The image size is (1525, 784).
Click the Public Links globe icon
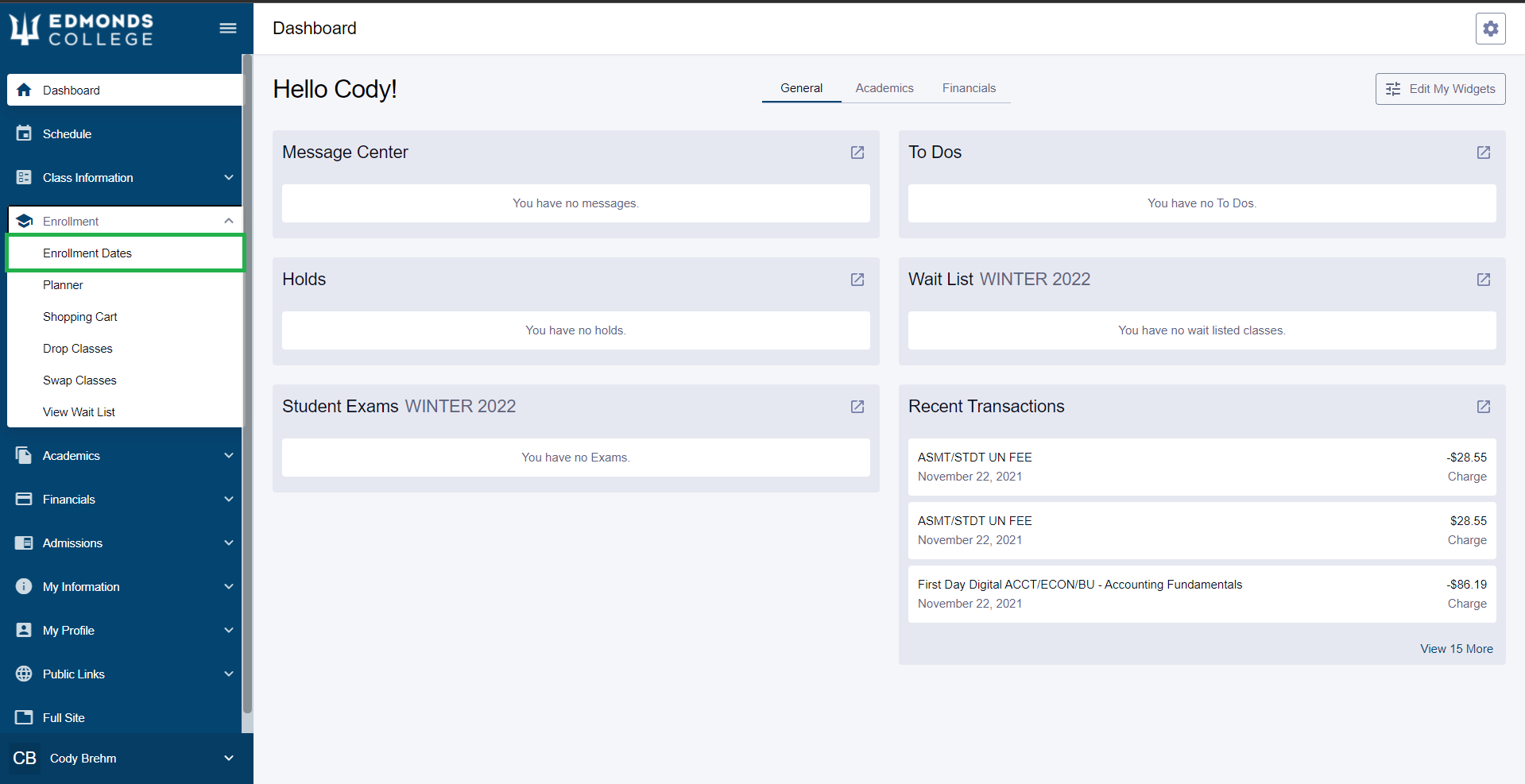click(24, 674)
